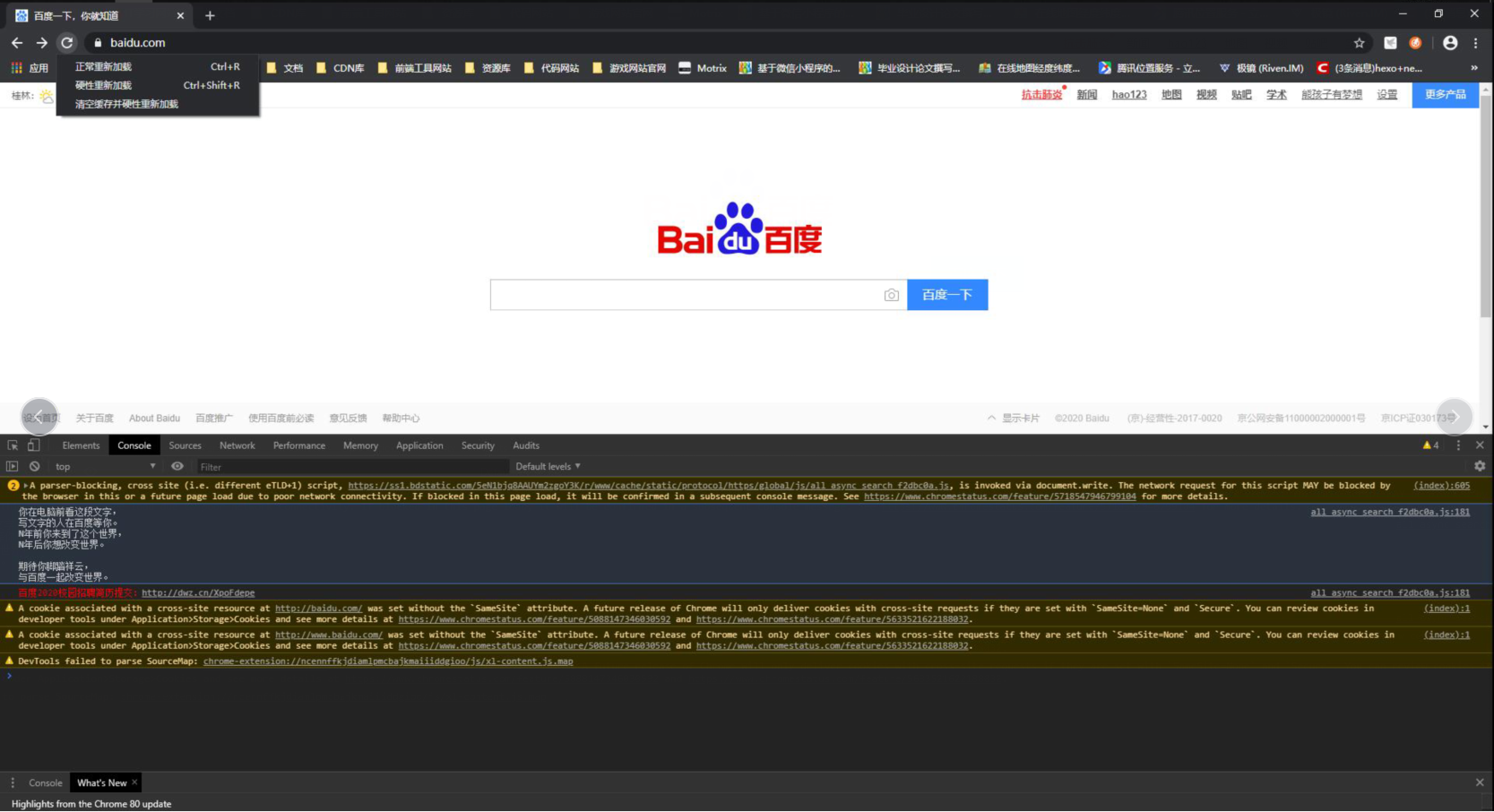Switch to the Security tab
The width and height of the screenshot is (1494, 812).
478,445
